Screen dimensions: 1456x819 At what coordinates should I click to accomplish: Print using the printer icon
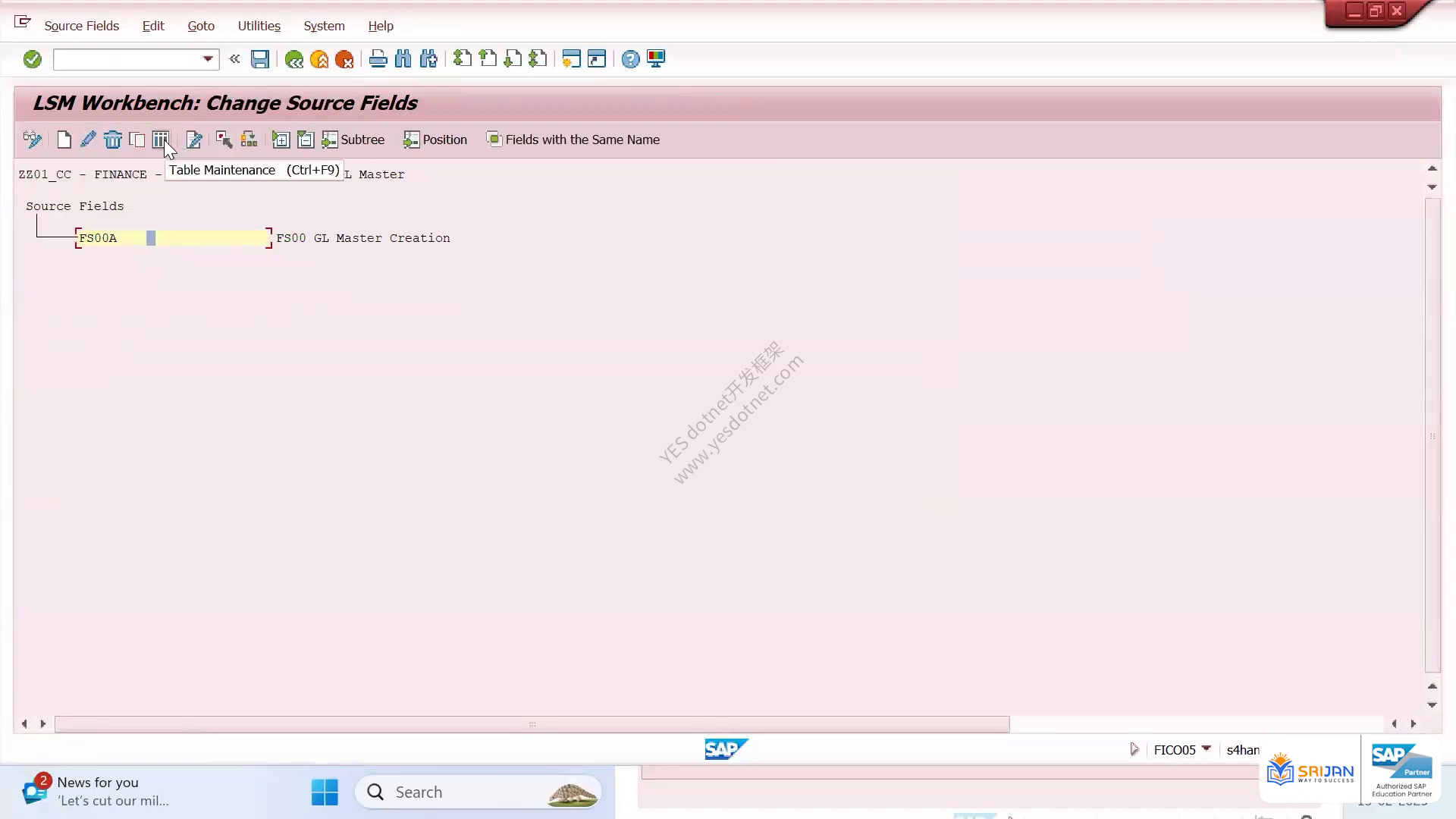tap(378, 59)
